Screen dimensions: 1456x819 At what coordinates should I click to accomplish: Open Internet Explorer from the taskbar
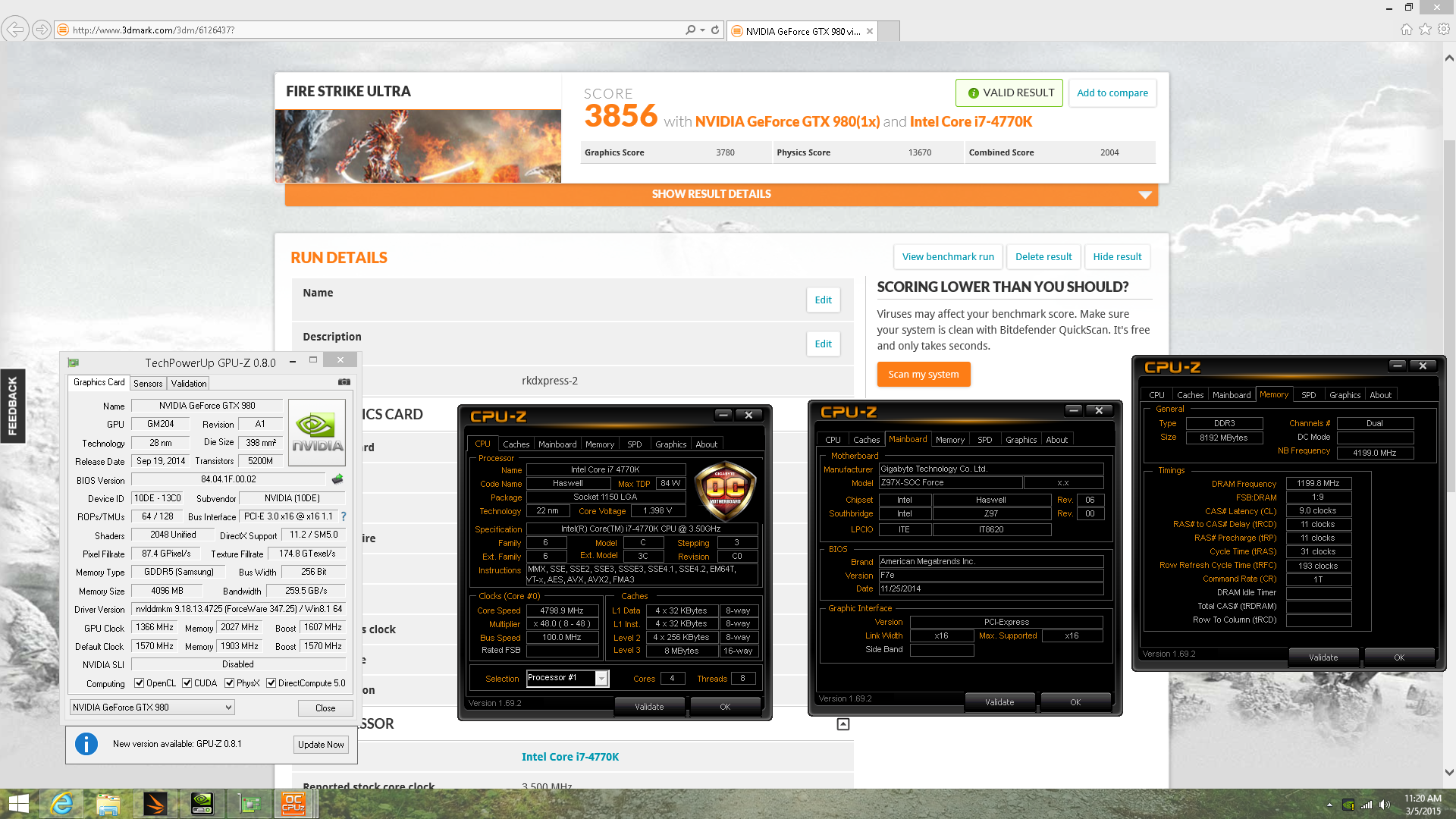61,804
